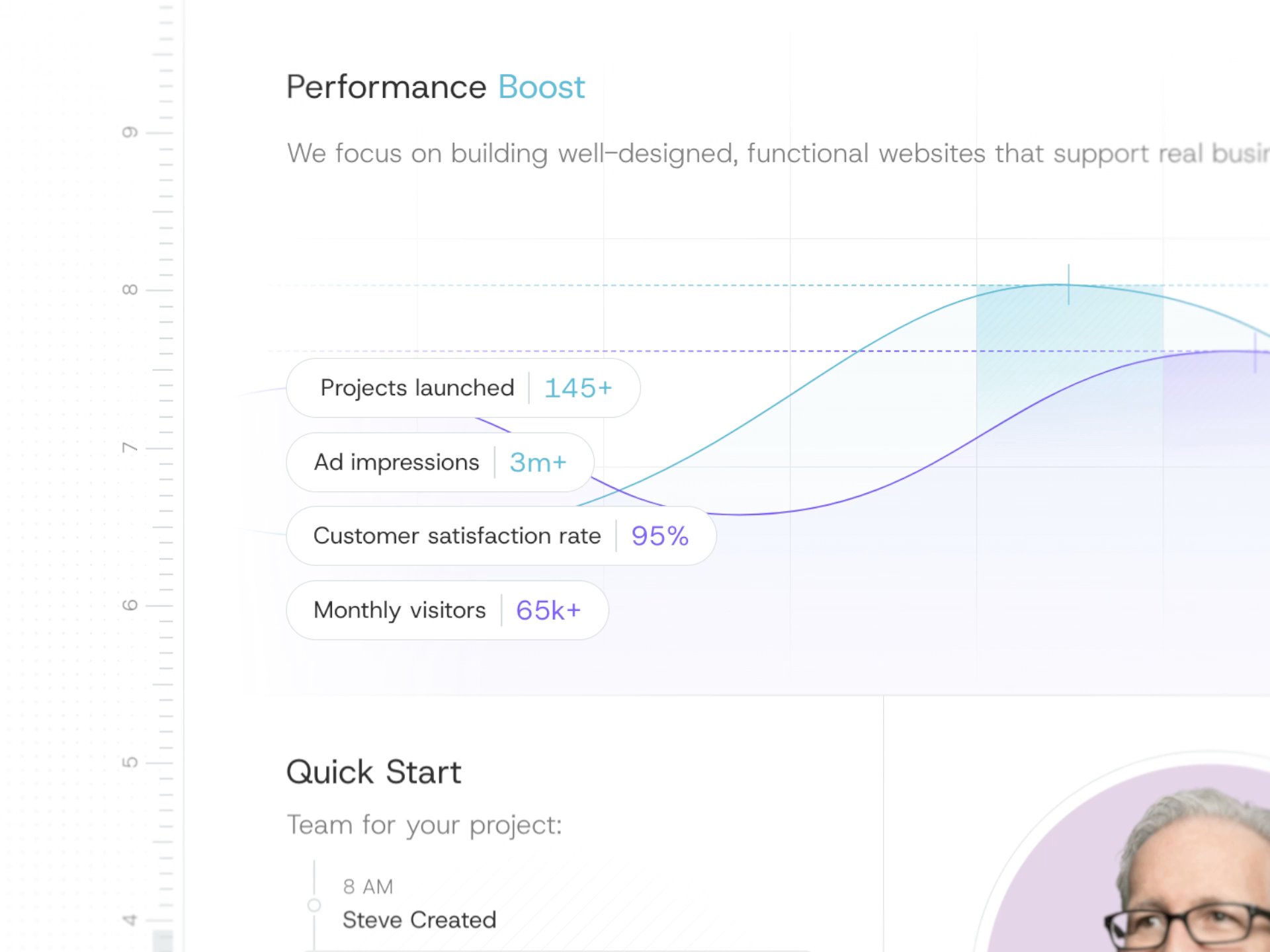Click the Projects launched stat pill
1270x952 pixels.
[463, 388]
